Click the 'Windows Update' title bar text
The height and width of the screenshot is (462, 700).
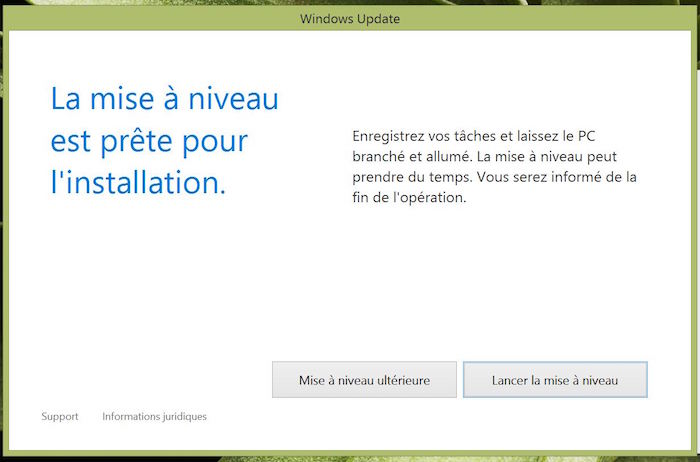point(350,19)
